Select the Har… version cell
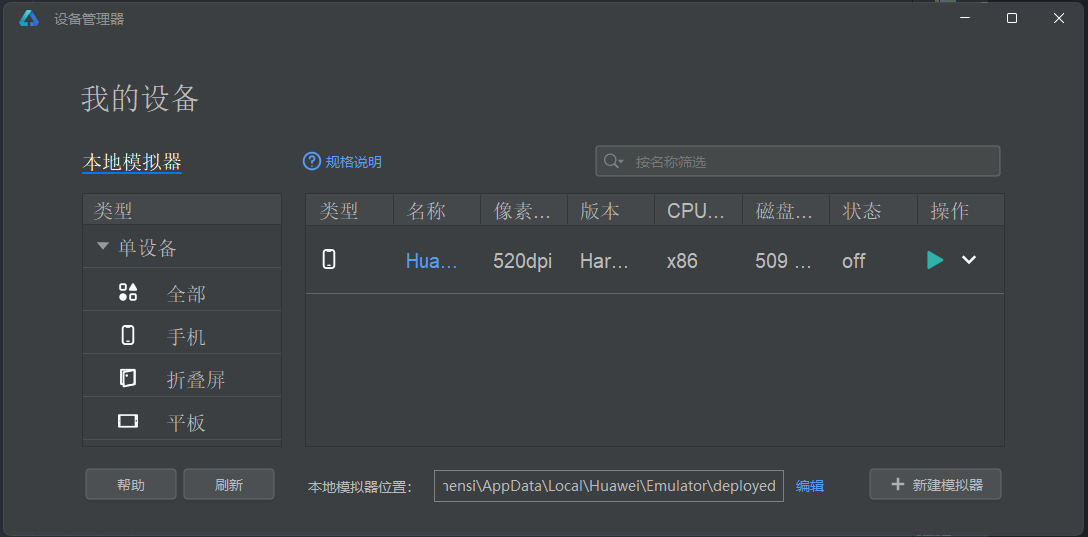The image size is (1088, 537). point(604,261)
